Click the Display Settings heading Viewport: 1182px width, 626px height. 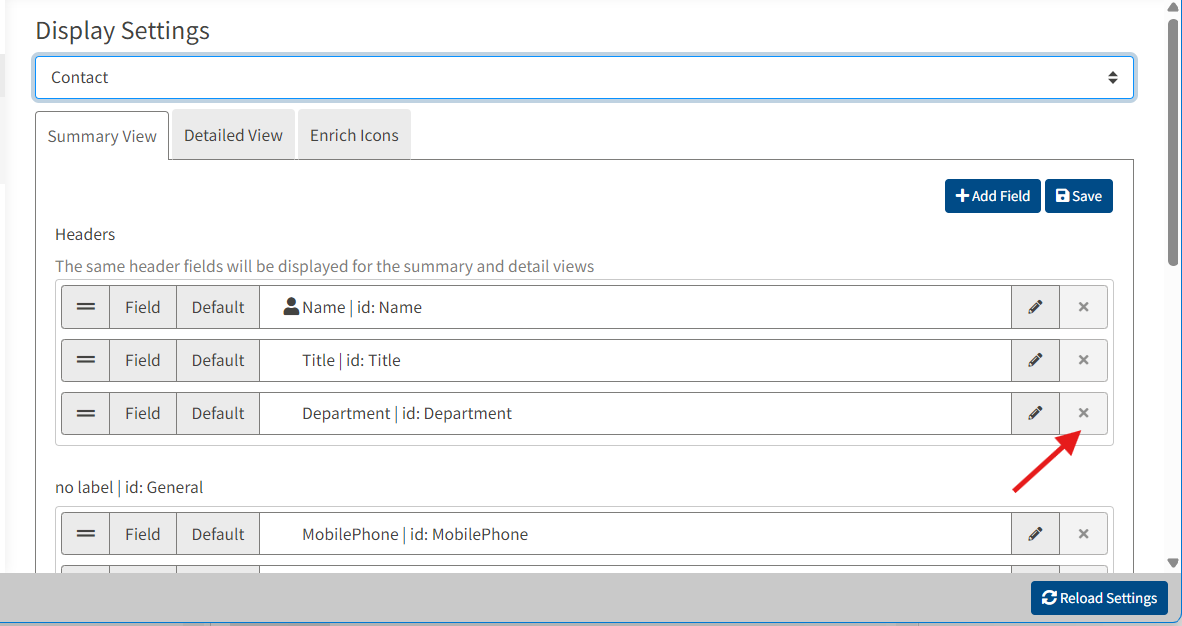click(x=123, y=30)
